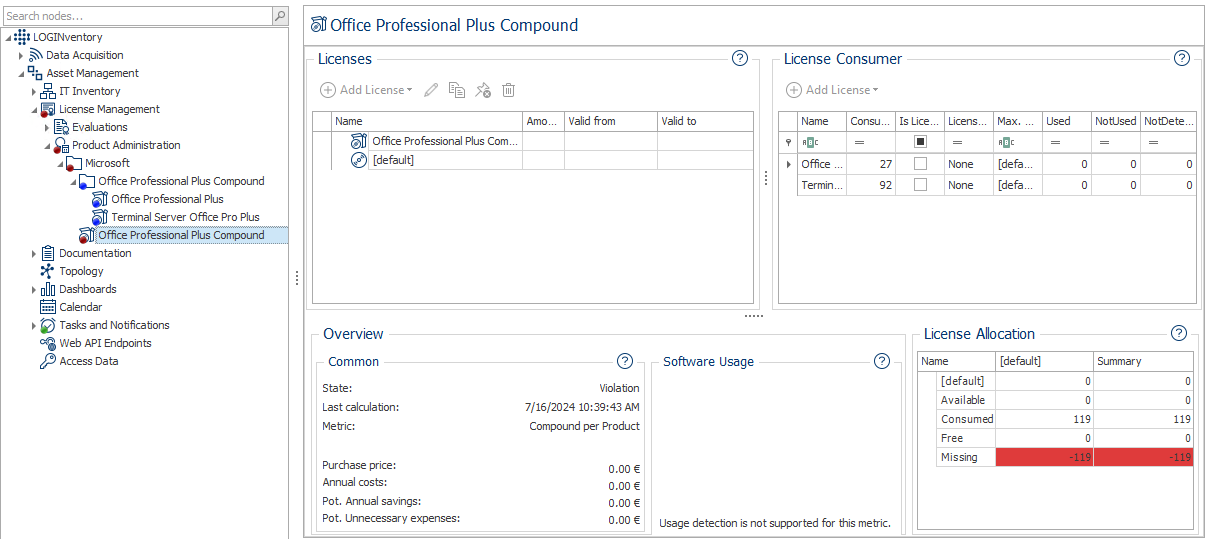Click the delete trash icon in Licenses toolbar
Viewport: 1206px width, 539px height.
[508, 90]
